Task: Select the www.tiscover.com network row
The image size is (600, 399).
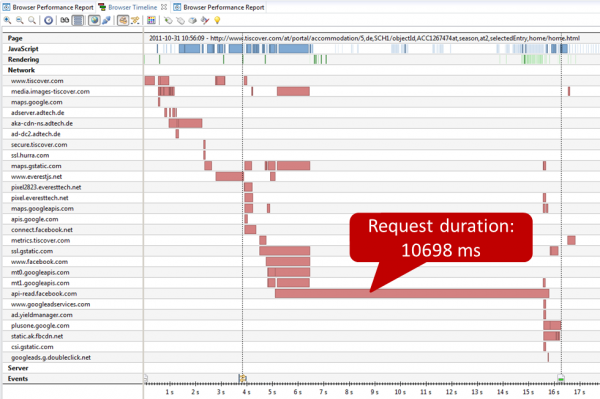Action: [73, 81]
